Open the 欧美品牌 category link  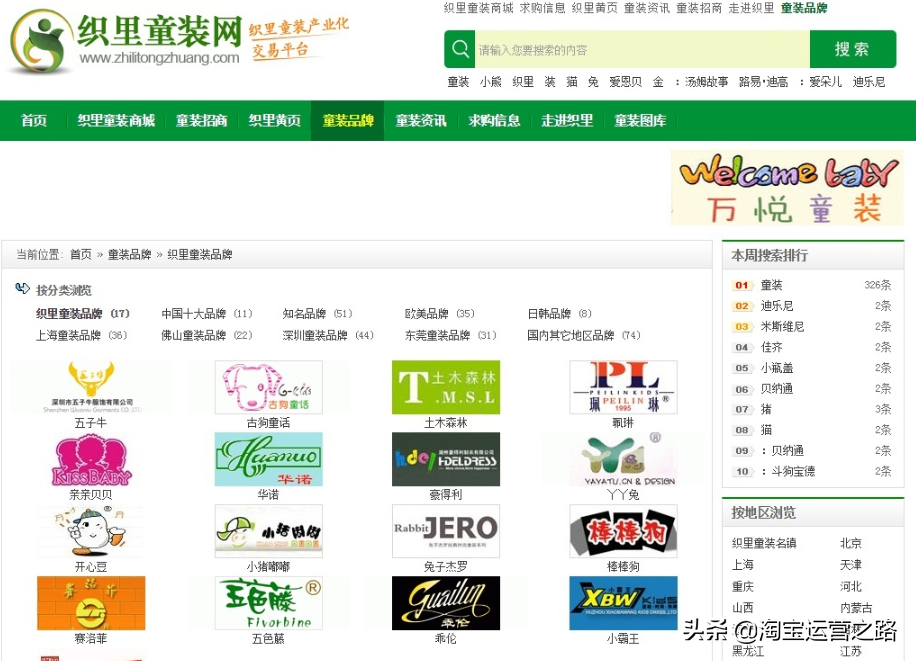click(x=426, y=314)
